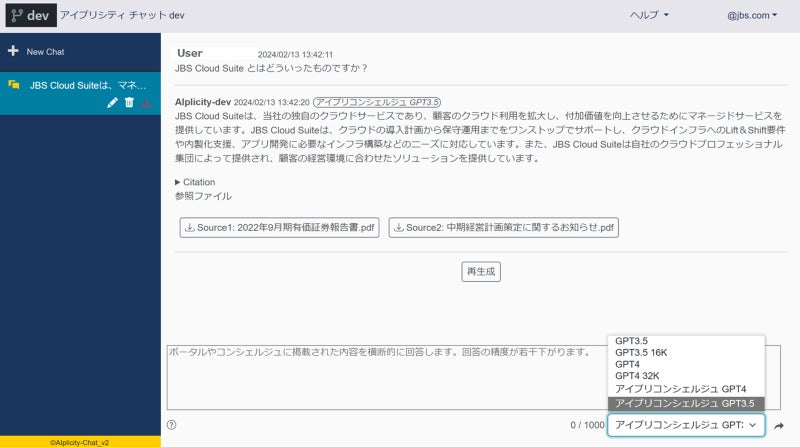
Task: Click the 再生成 regenerate button
Action: click(481, 271)
